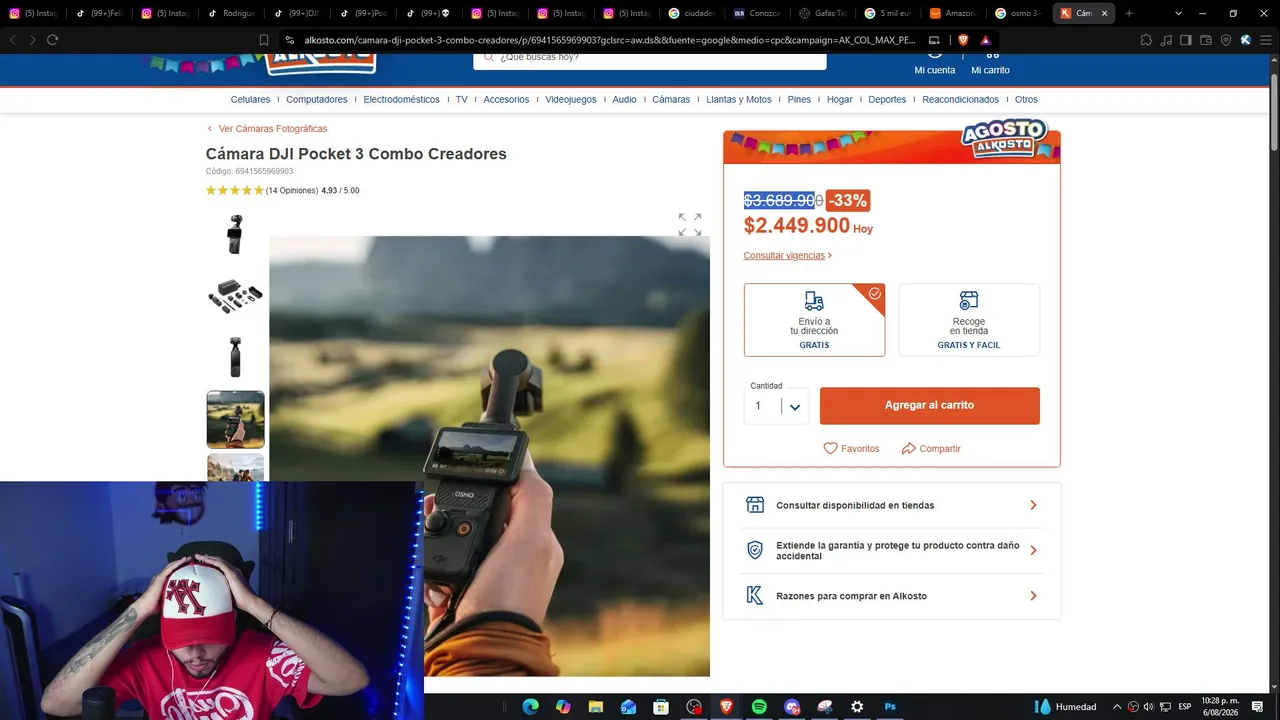Open Settings gear in the taskbar
This screenshot has width=1280, height=720.
click(x=857, y=707)
